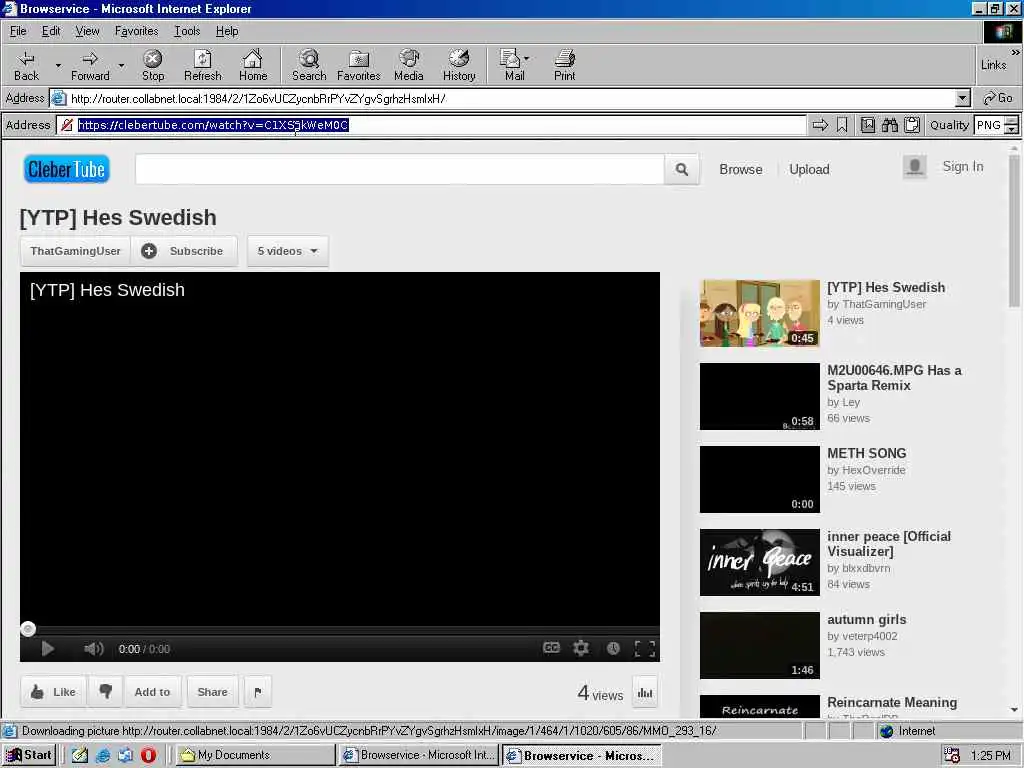Click the video progress scrubber handle
1024x768 pixels.
pos(27,629)
